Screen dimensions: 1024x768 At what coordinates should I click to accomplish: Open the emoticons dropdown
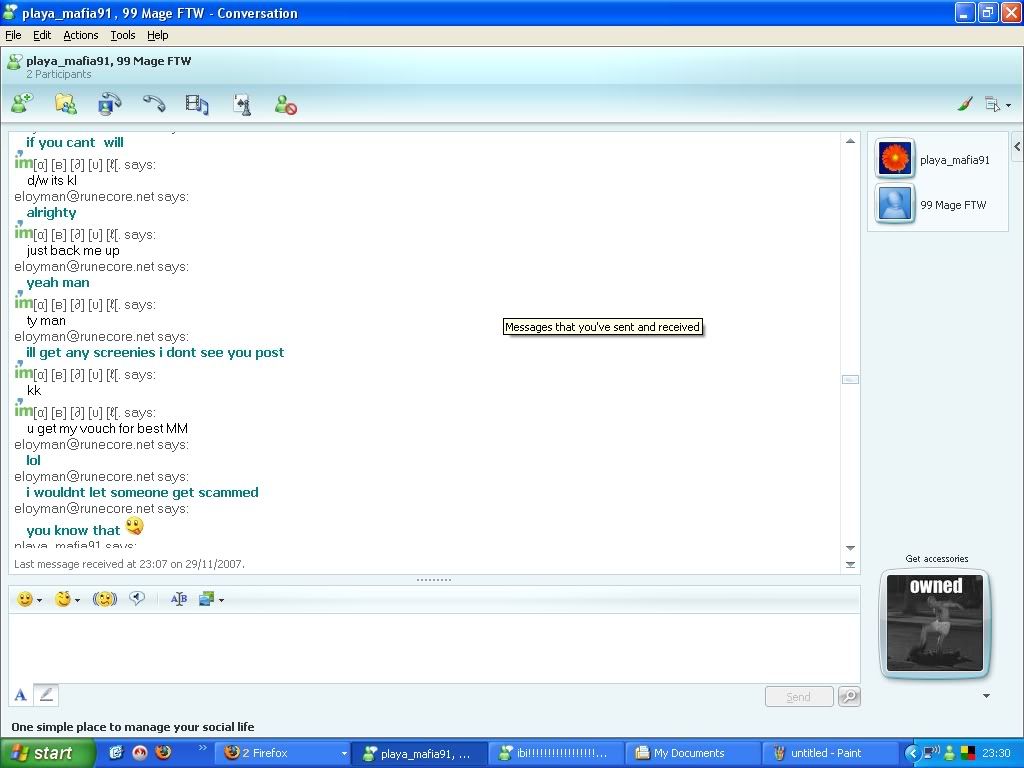click(29, 599)
